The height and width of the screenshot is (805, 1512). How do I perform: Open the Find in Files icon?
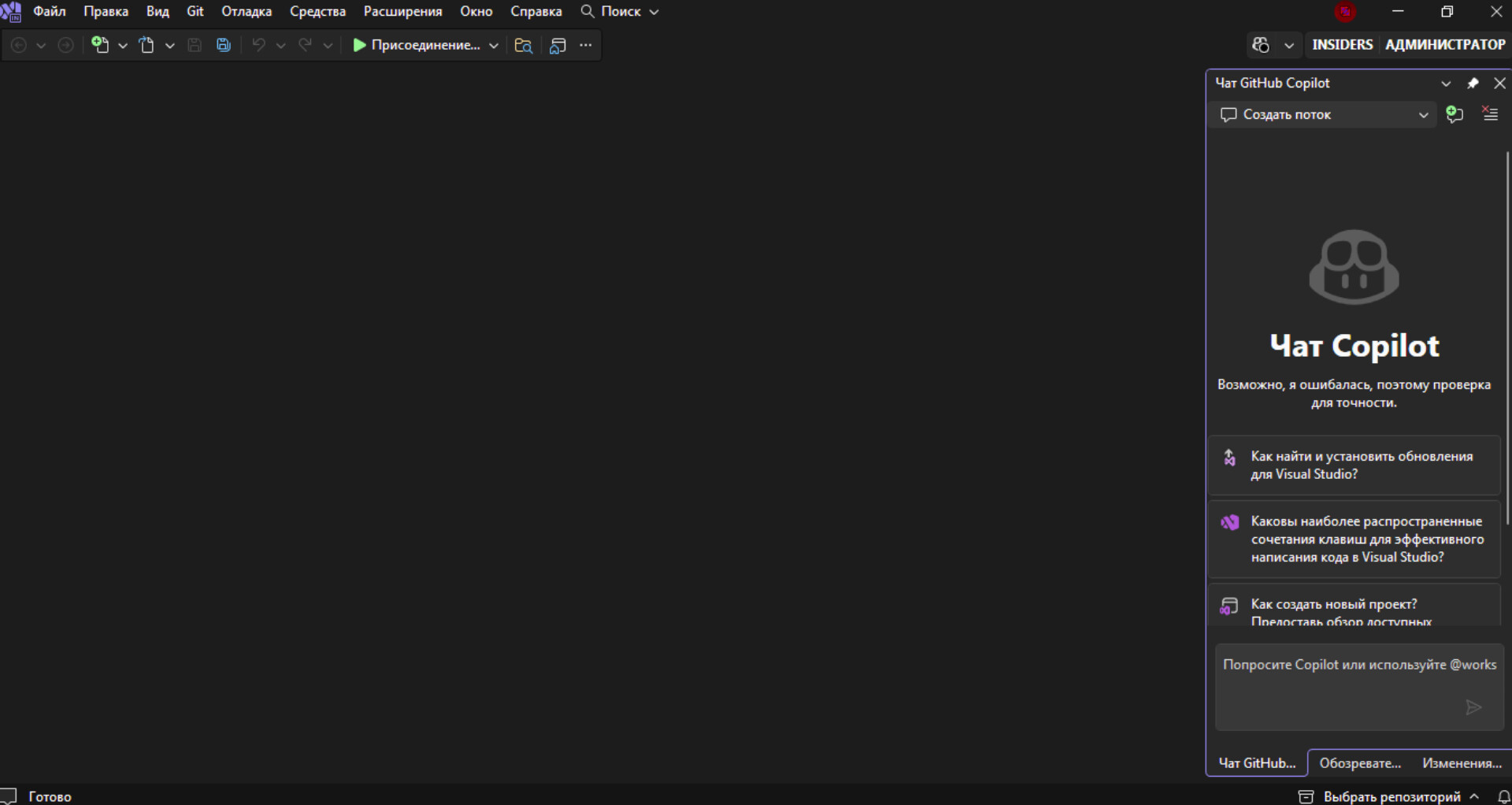tap(523, 45)
